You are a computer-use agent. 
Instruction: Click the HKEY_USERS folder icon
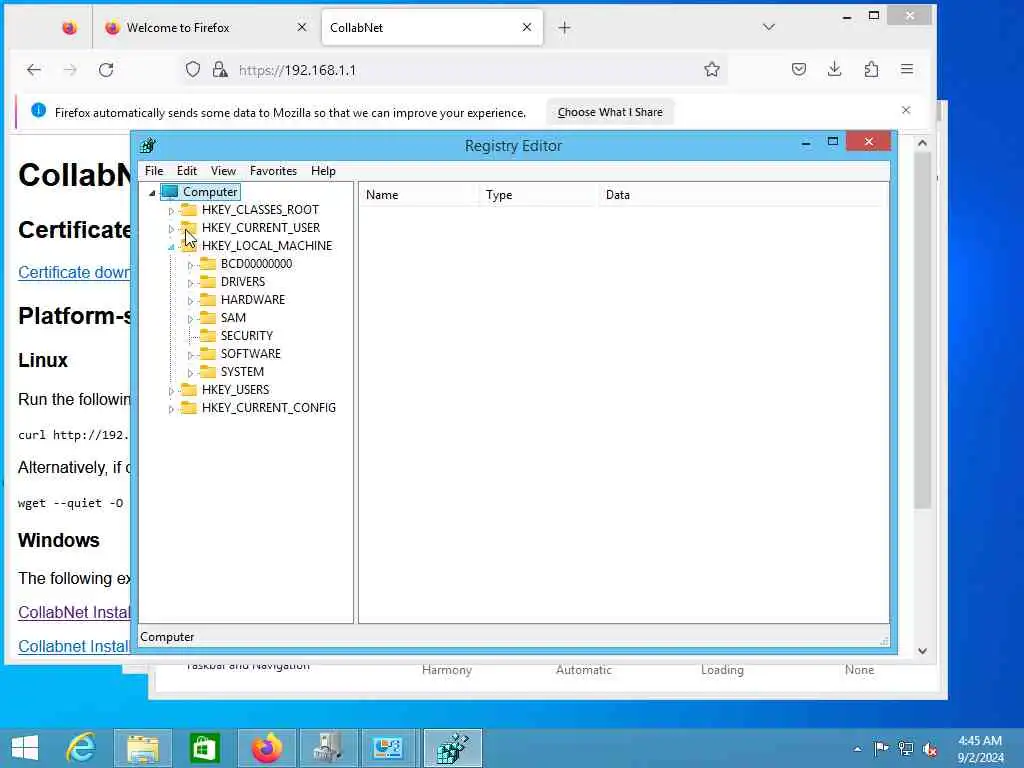click(189, 389)
